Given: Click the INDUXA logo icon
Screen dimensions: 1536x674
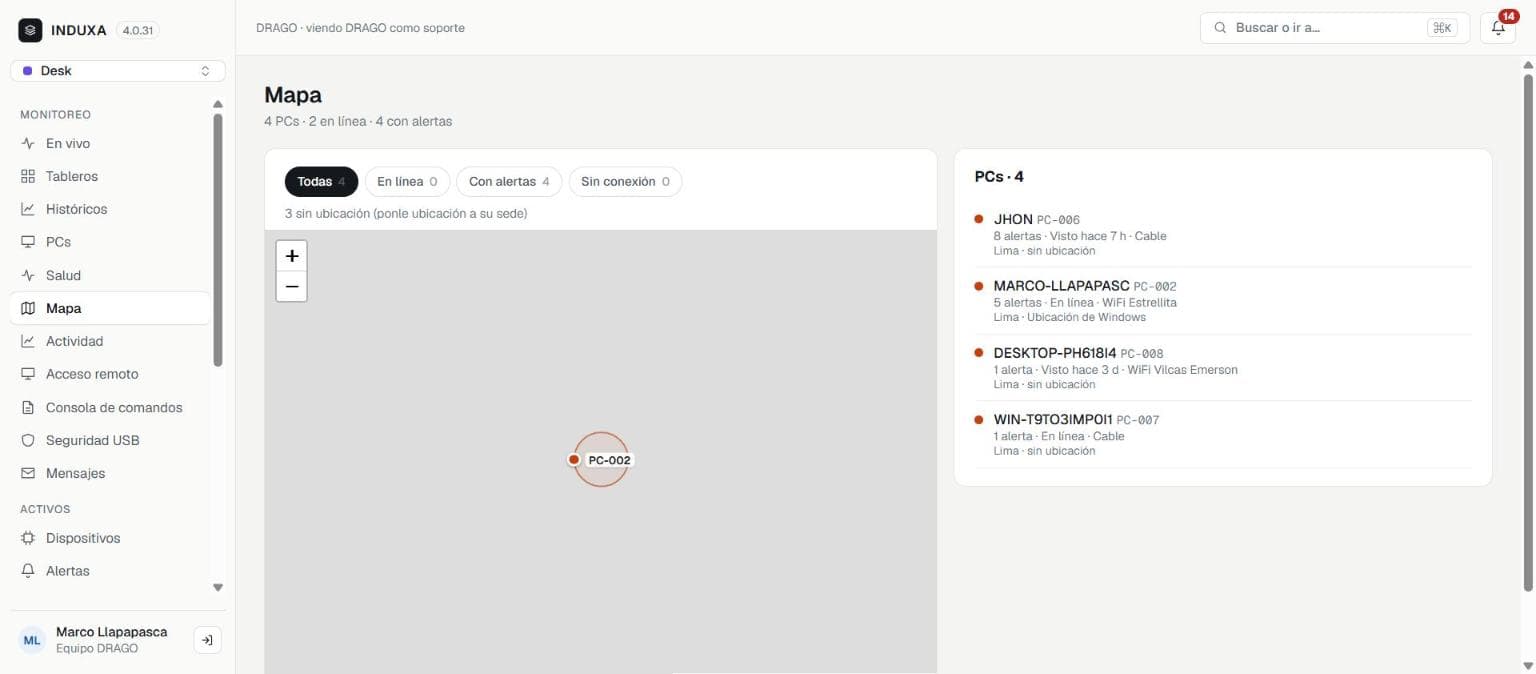Looking at the screenshot, I should [30, 30].
